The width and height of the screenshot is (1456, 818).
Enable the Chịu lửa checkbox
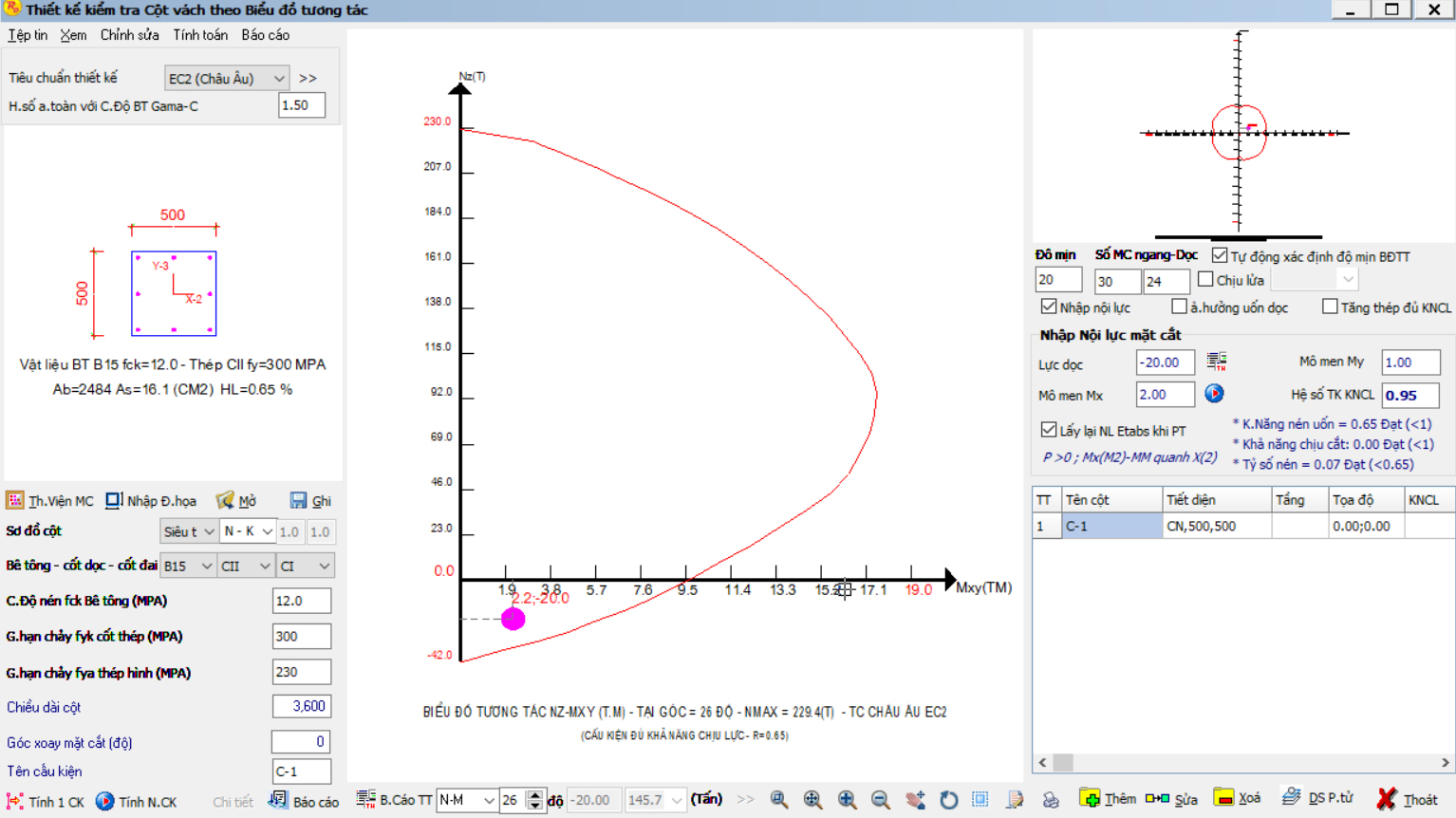1205,279
